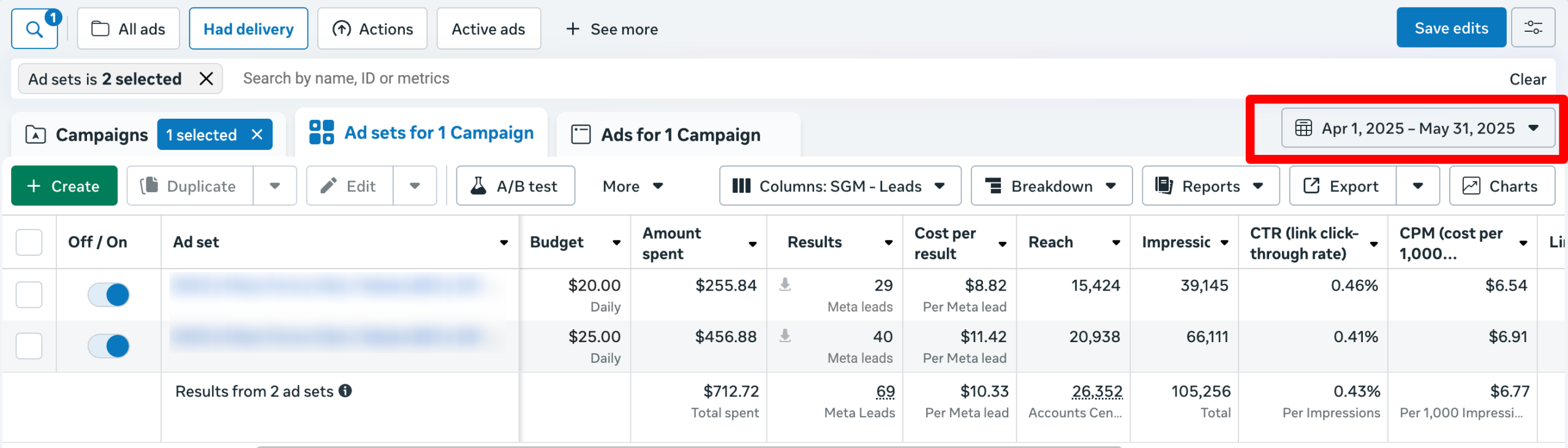Turn off the second ad set toggle
The image size is (1568, 448).
[x=109, y=346]
